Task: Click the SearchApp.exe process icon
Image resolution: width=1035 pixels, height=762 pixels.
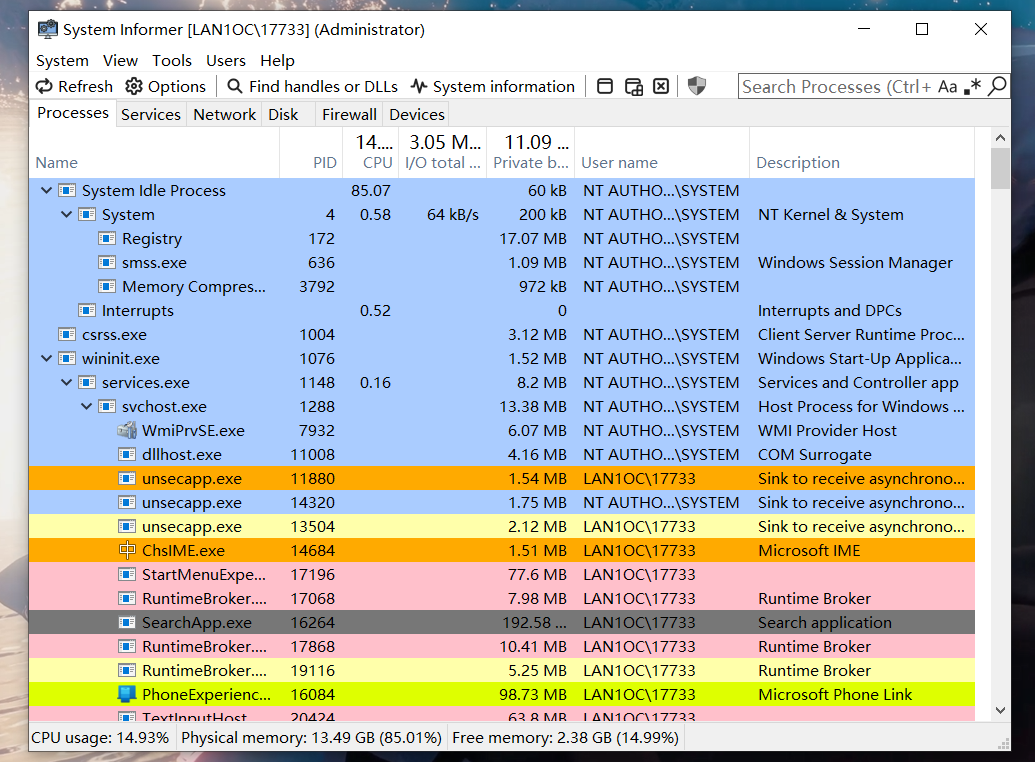Action: [x=127, y=623]
